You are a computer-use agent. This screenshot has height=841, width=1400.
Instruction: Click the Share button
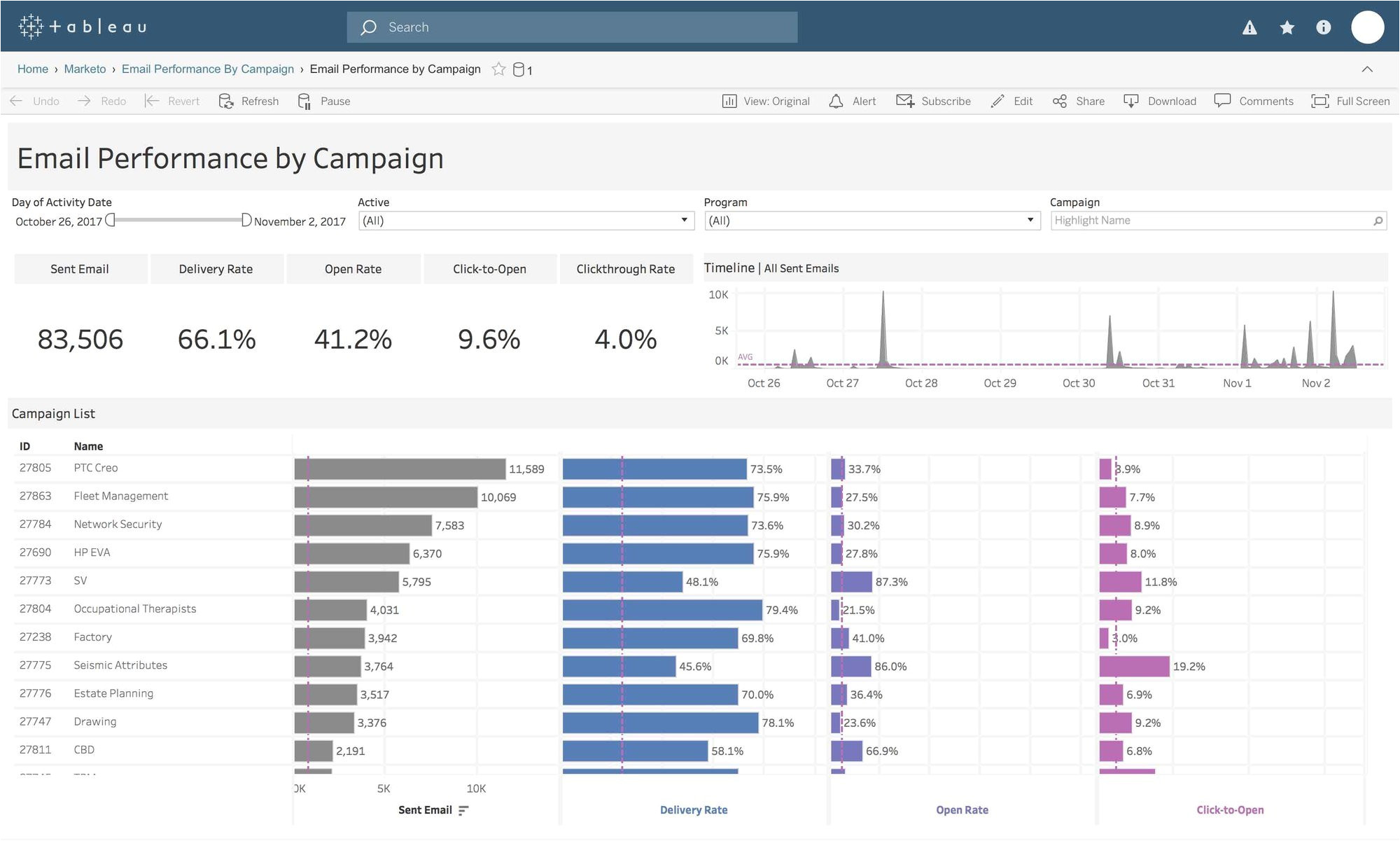(1079, 101)
